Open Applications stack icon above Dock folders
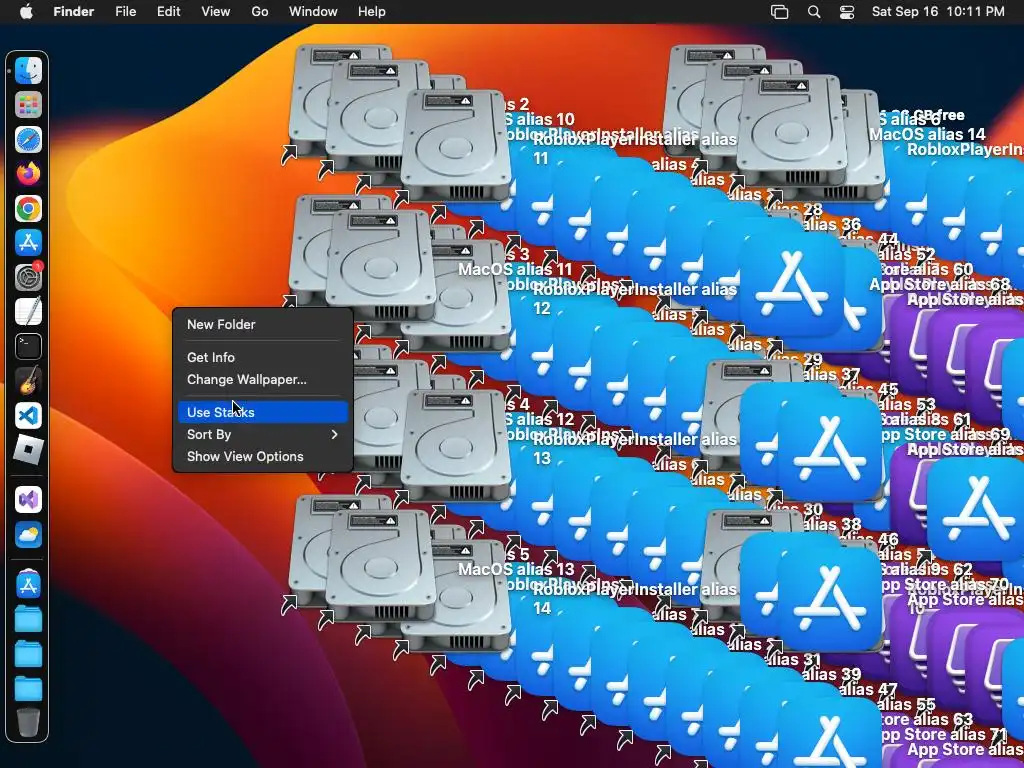This screenshot has height=768, width=1024. tap(28, 585)
